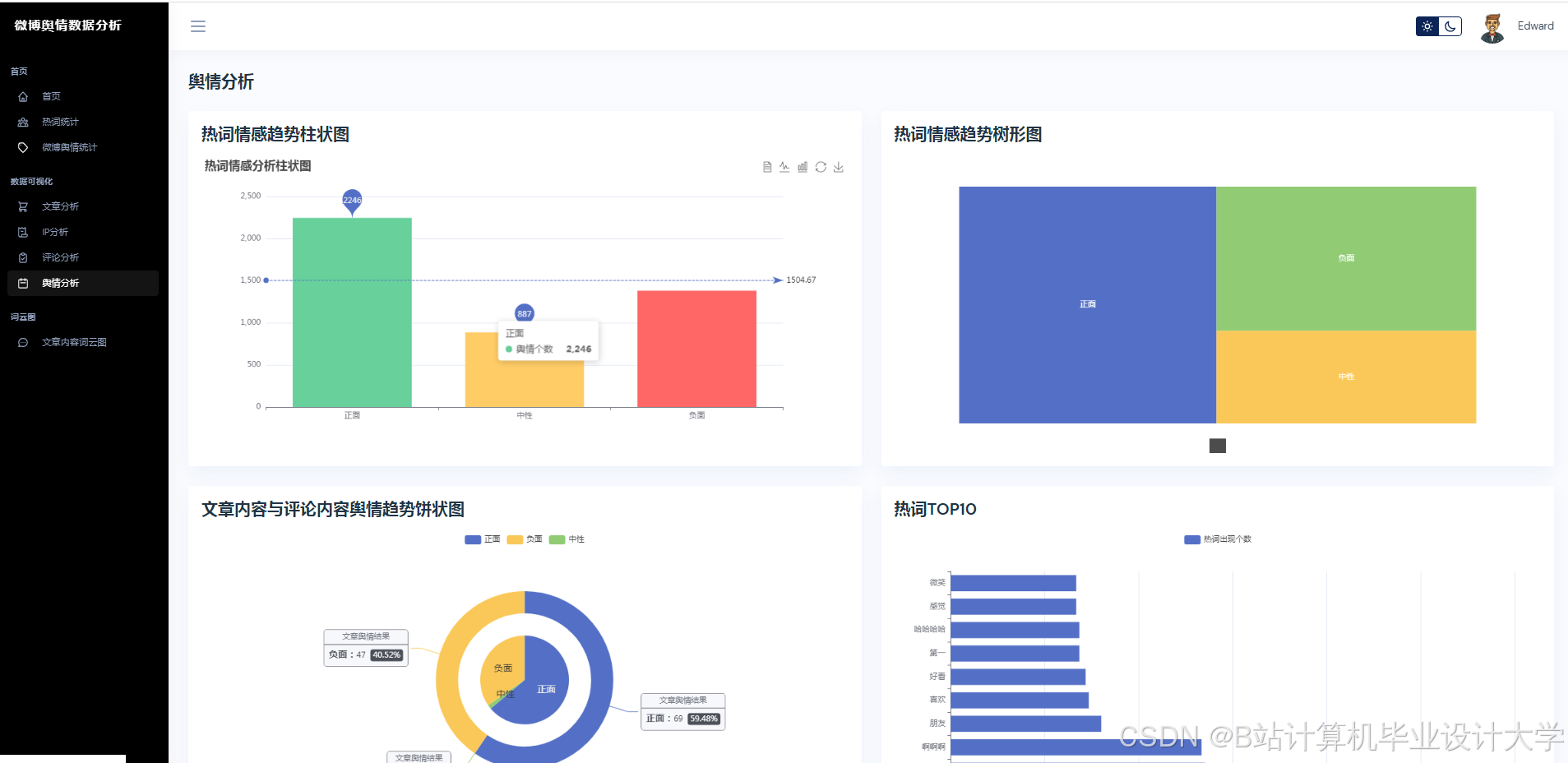Click the Edward user profile
1568x763 pixels.
pos(1517,25)
